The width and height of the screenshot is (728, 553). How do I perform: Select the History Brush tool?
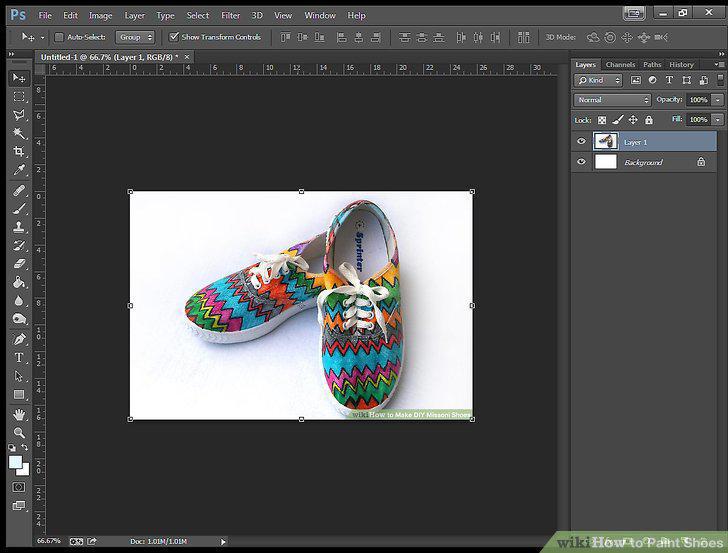click(x=19, y=246)
